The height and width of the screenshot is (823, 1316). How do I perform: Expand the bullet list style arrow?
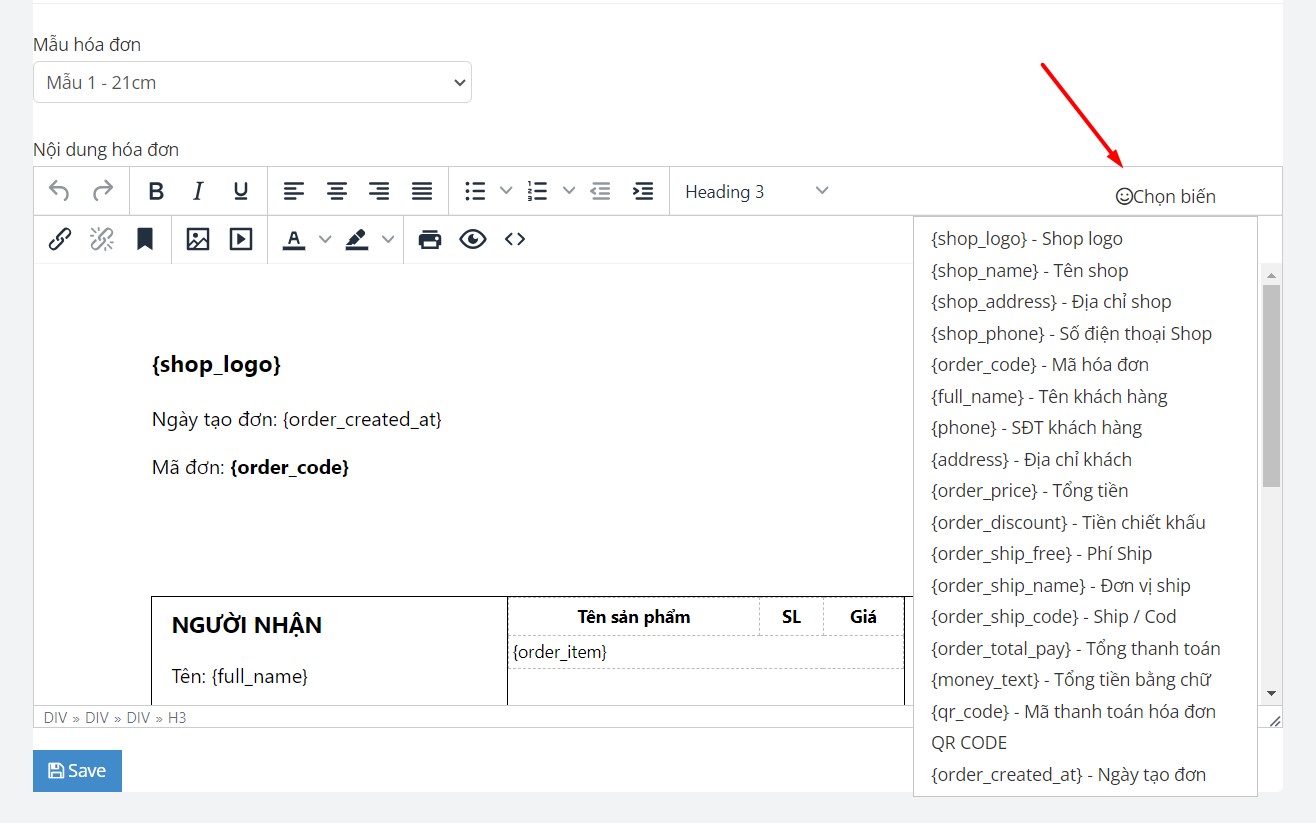click(506, 191)
